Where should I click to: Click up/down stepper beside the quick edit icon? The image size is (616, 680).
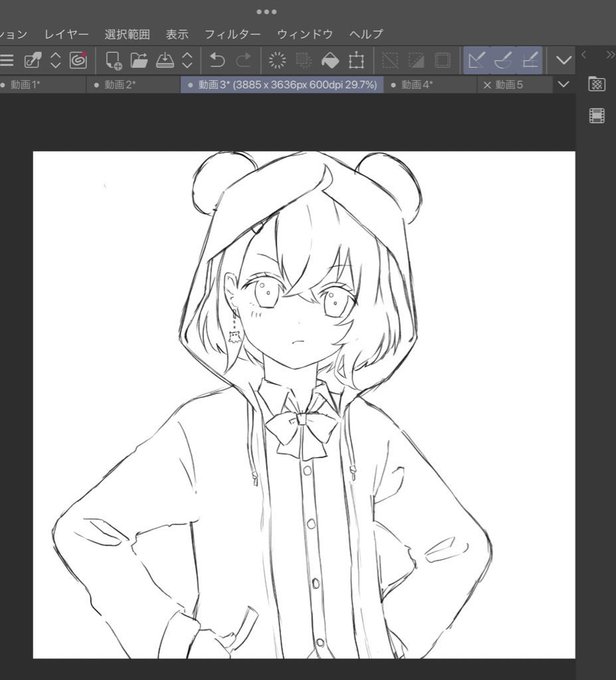click(56, 60)
